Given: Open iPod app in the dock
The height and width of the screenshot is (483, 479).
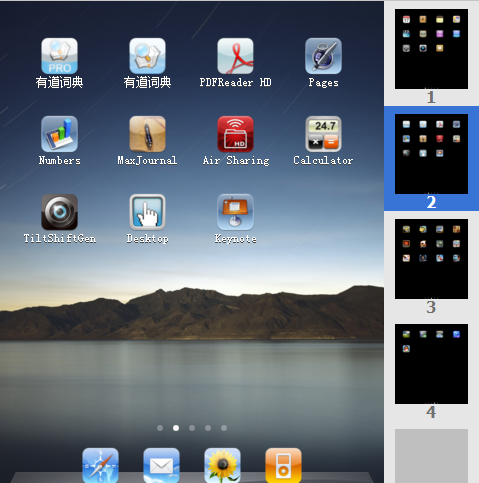Looking at the screenshot, I should [283, 465].
